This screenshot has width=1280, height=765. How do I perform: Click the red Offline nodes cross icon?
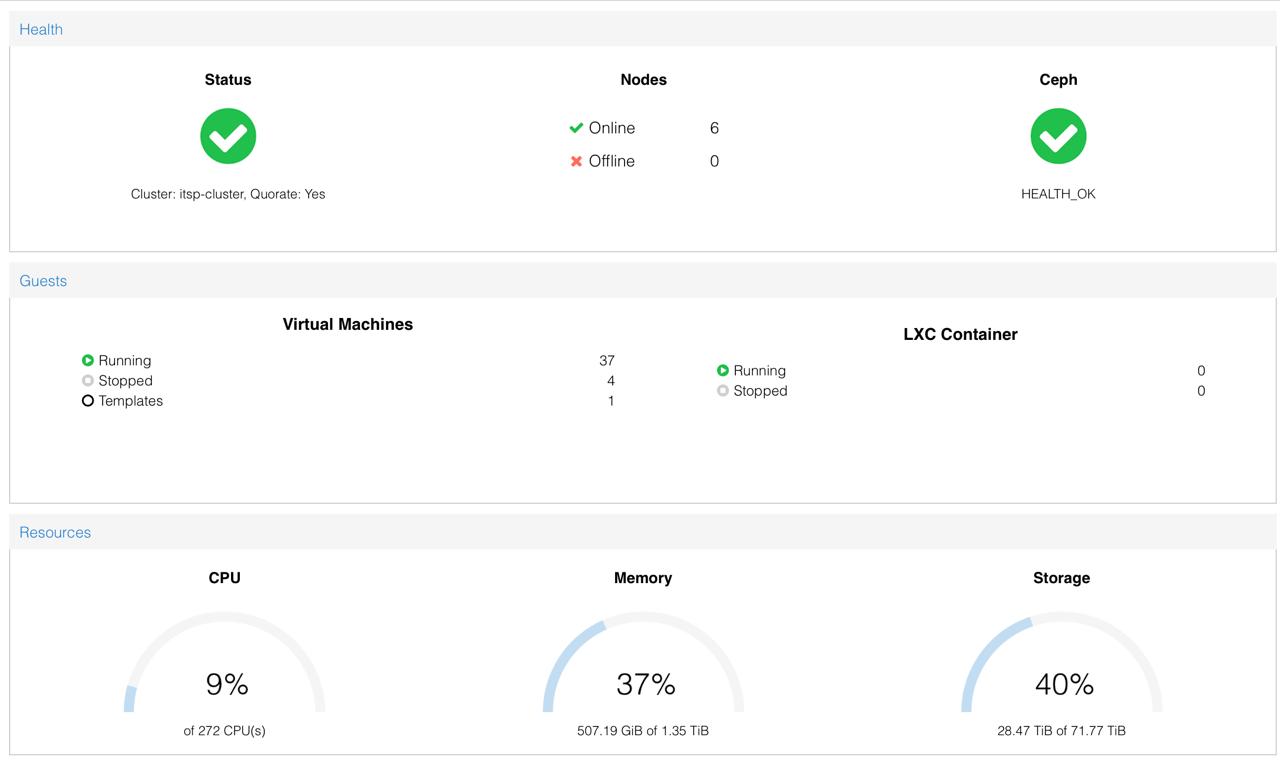(x=576, y=161)
